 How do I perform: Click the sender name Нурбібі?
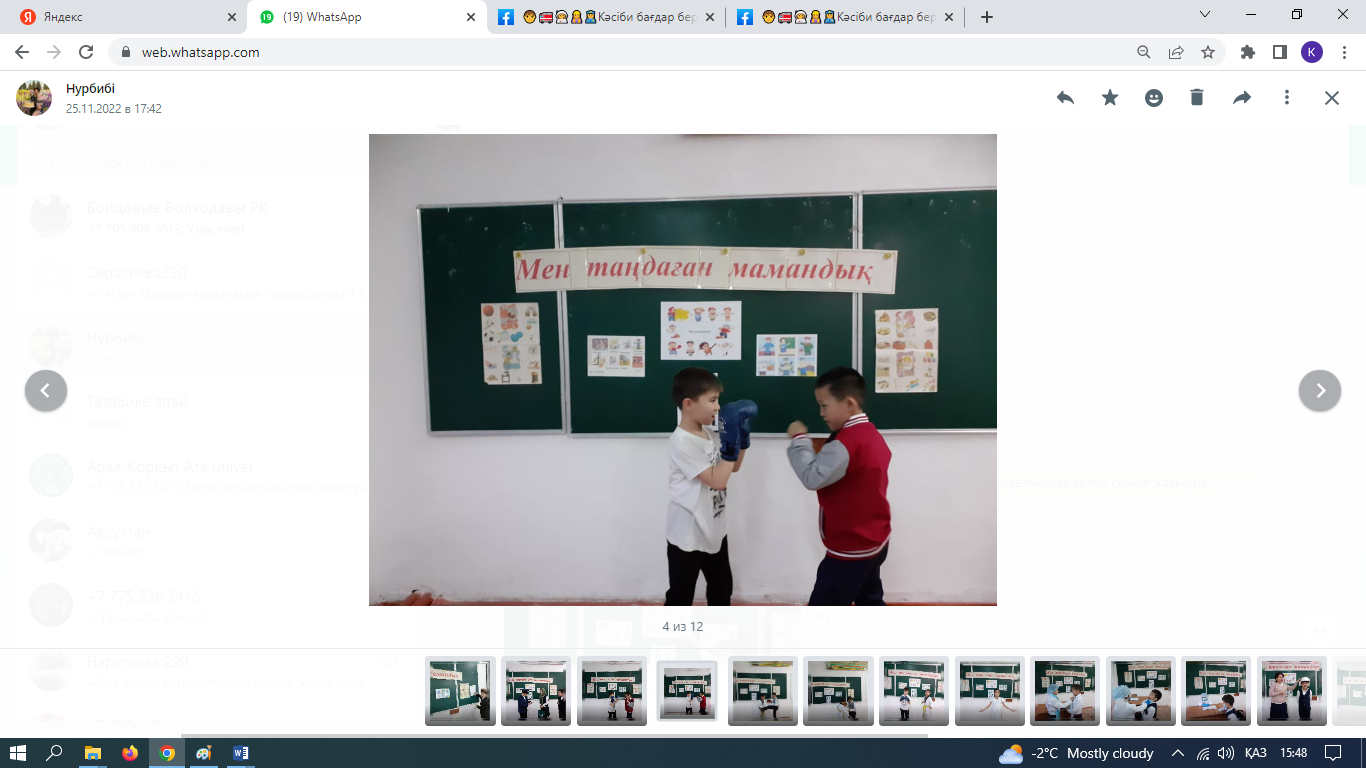(x=90, y=88)
